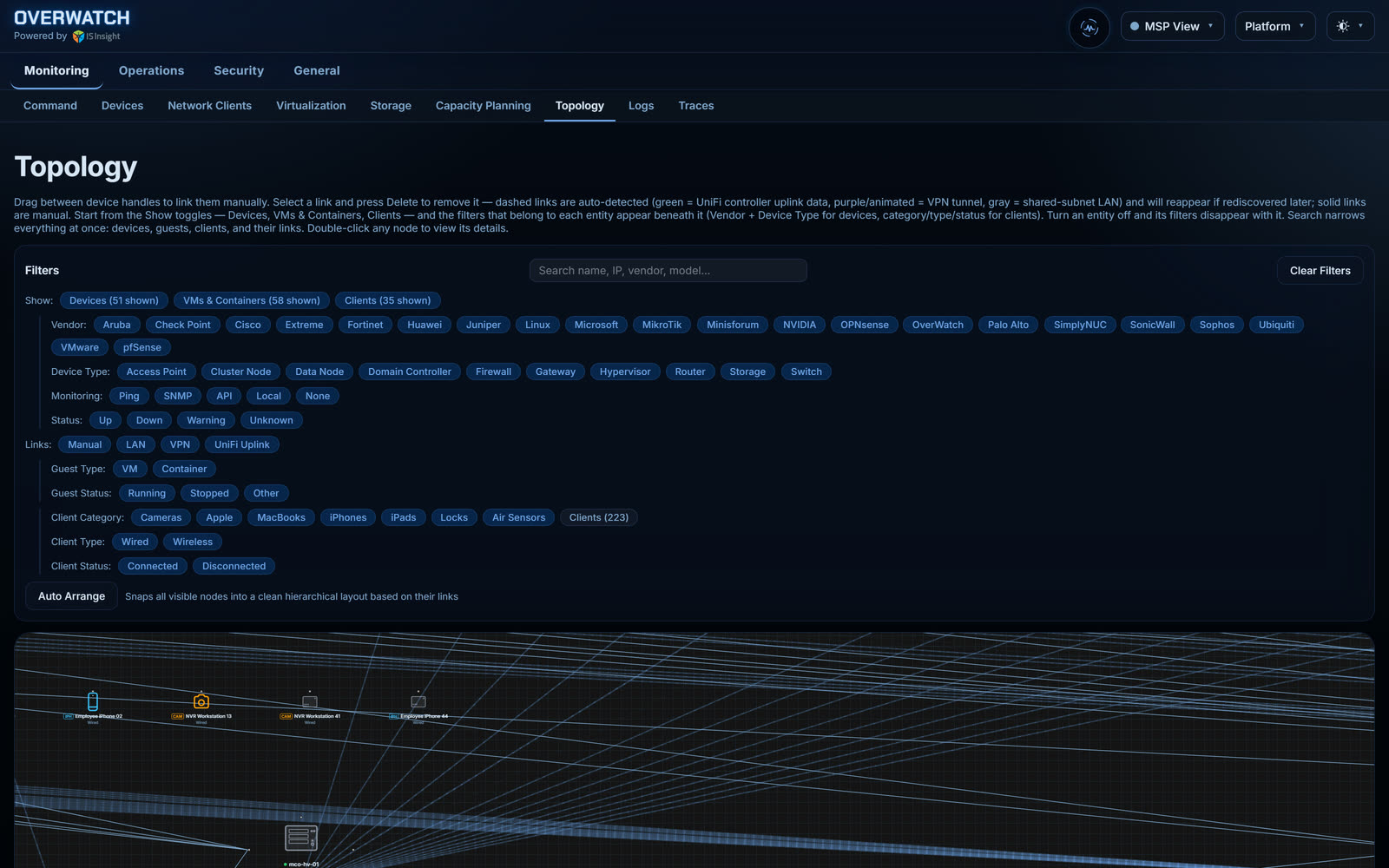Open the Security main tab
This screenshot has height=868, width=1389.
[x=239, y=70]
